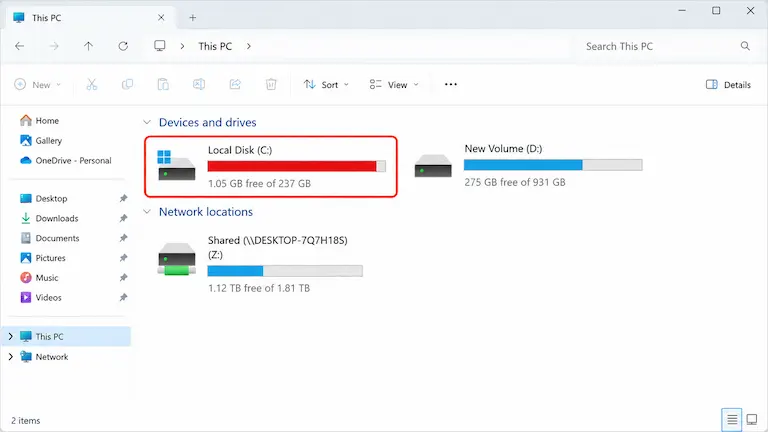Click the Rename icon in toolbar
This screenshot has height=432, width=768.
[199, 84]
